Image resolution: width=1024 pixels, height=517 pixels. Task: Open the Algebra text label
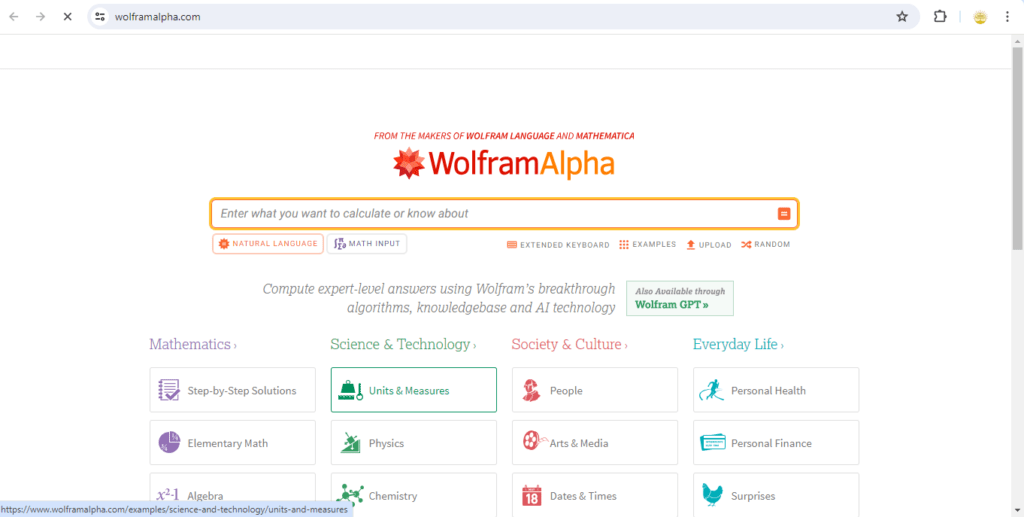tap(205, 496)
